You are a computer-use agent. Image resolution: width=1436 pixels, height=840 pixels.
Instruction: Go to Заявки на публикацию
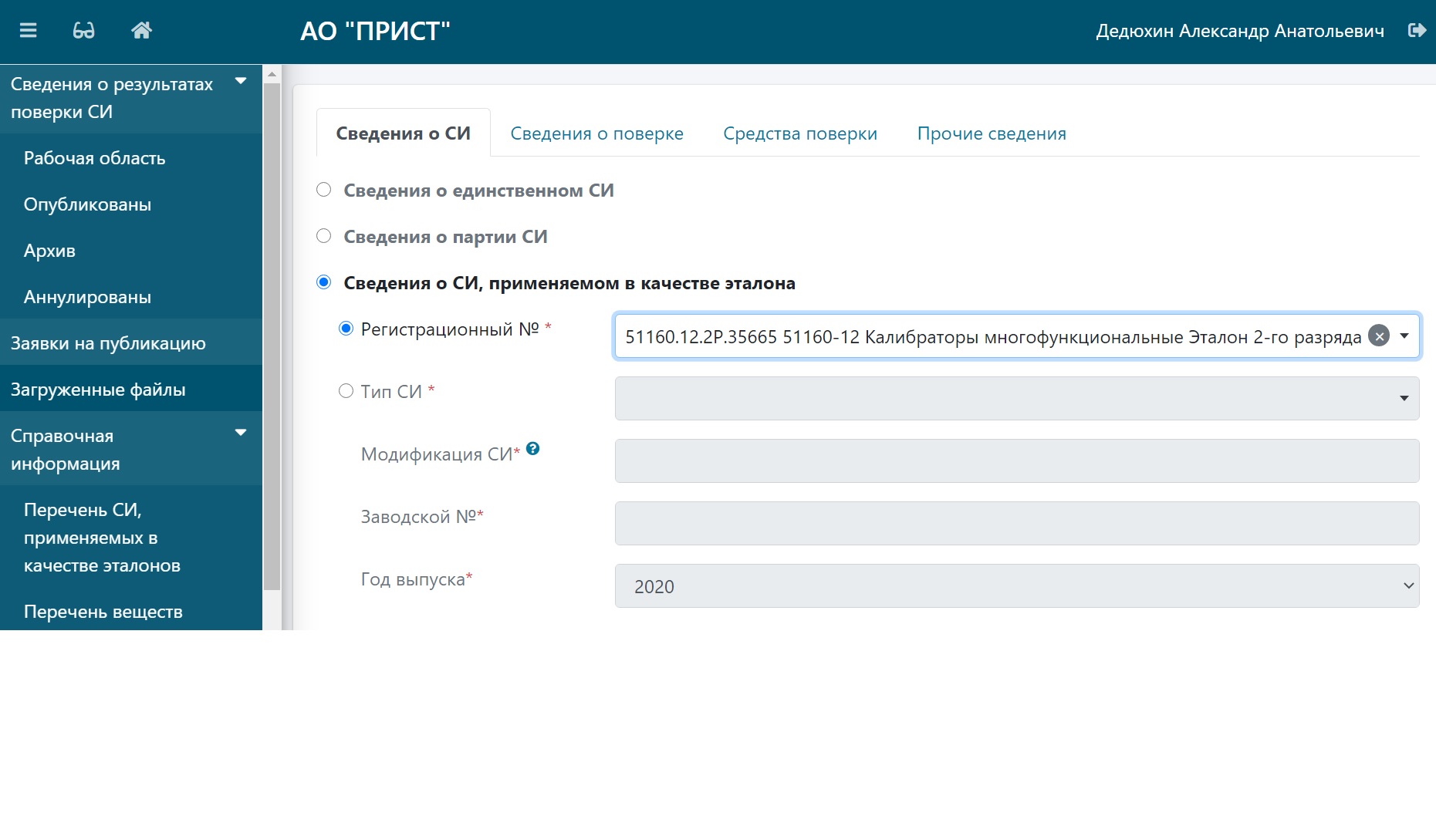[x=108, y=343]
